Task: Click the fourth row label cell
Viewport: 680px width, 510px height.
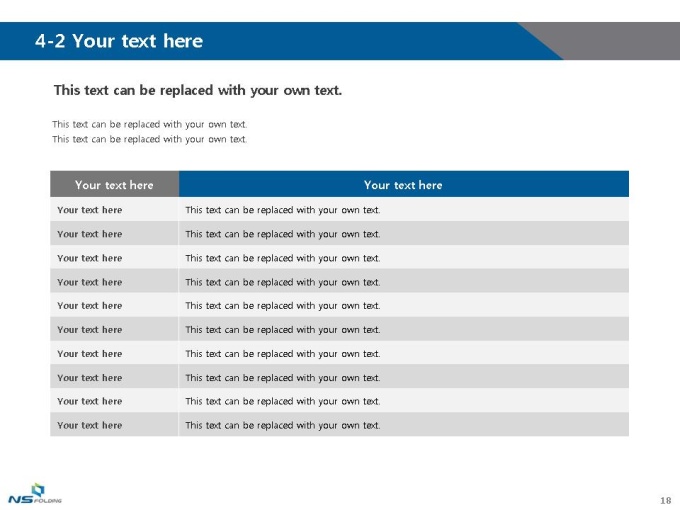Action: (x=114, y=281)
